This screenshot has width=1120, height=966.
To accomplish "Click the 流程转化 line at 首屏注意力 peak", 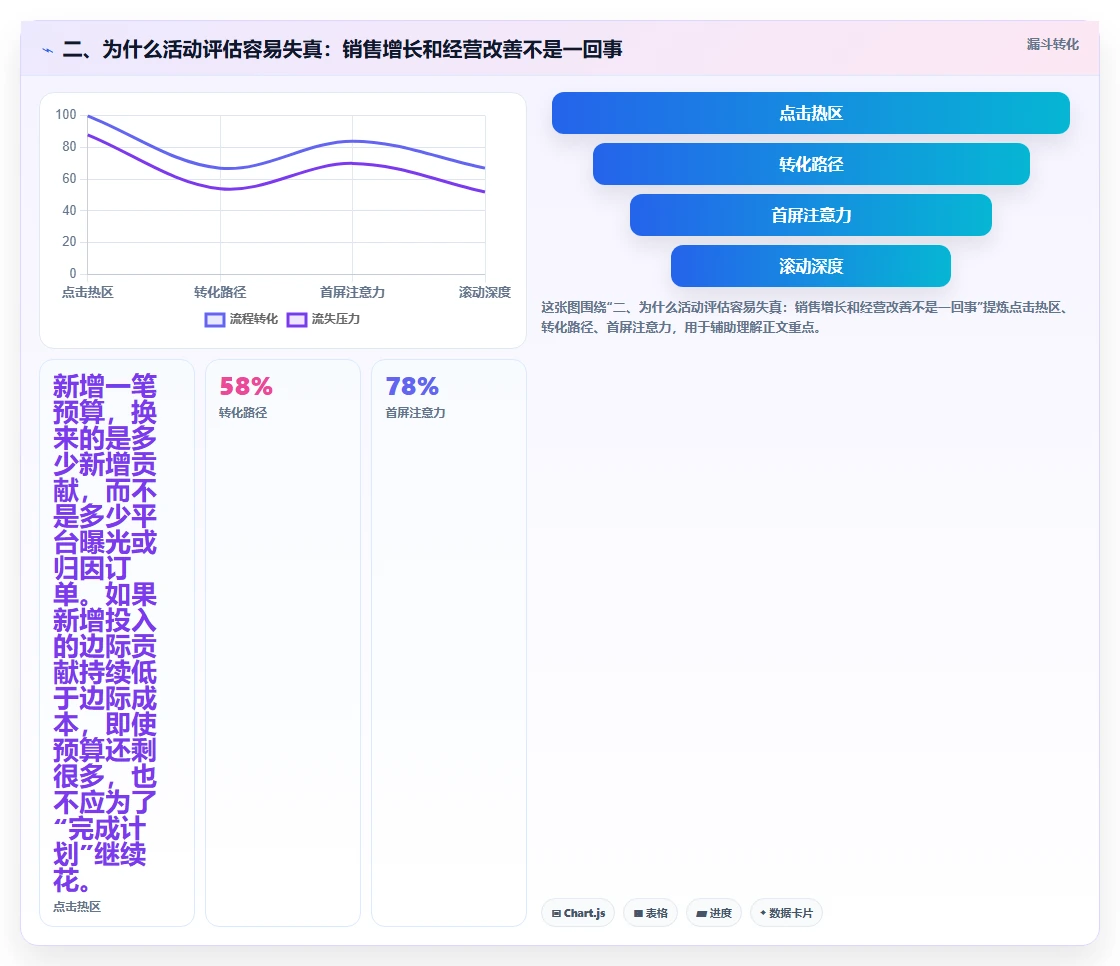I will point(352,141).
